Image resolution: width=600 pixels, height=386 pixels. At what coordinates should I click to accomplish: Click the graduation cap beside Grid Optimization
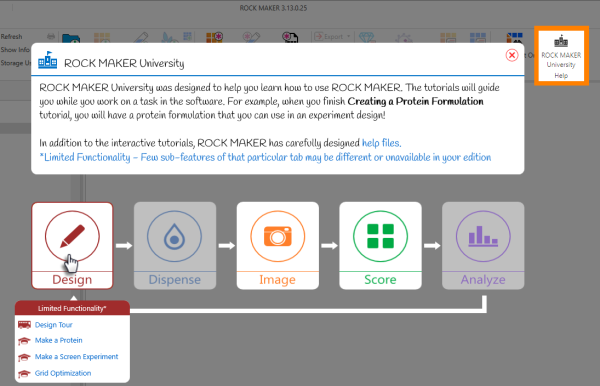pyautogui.click(x=24, y=373)
